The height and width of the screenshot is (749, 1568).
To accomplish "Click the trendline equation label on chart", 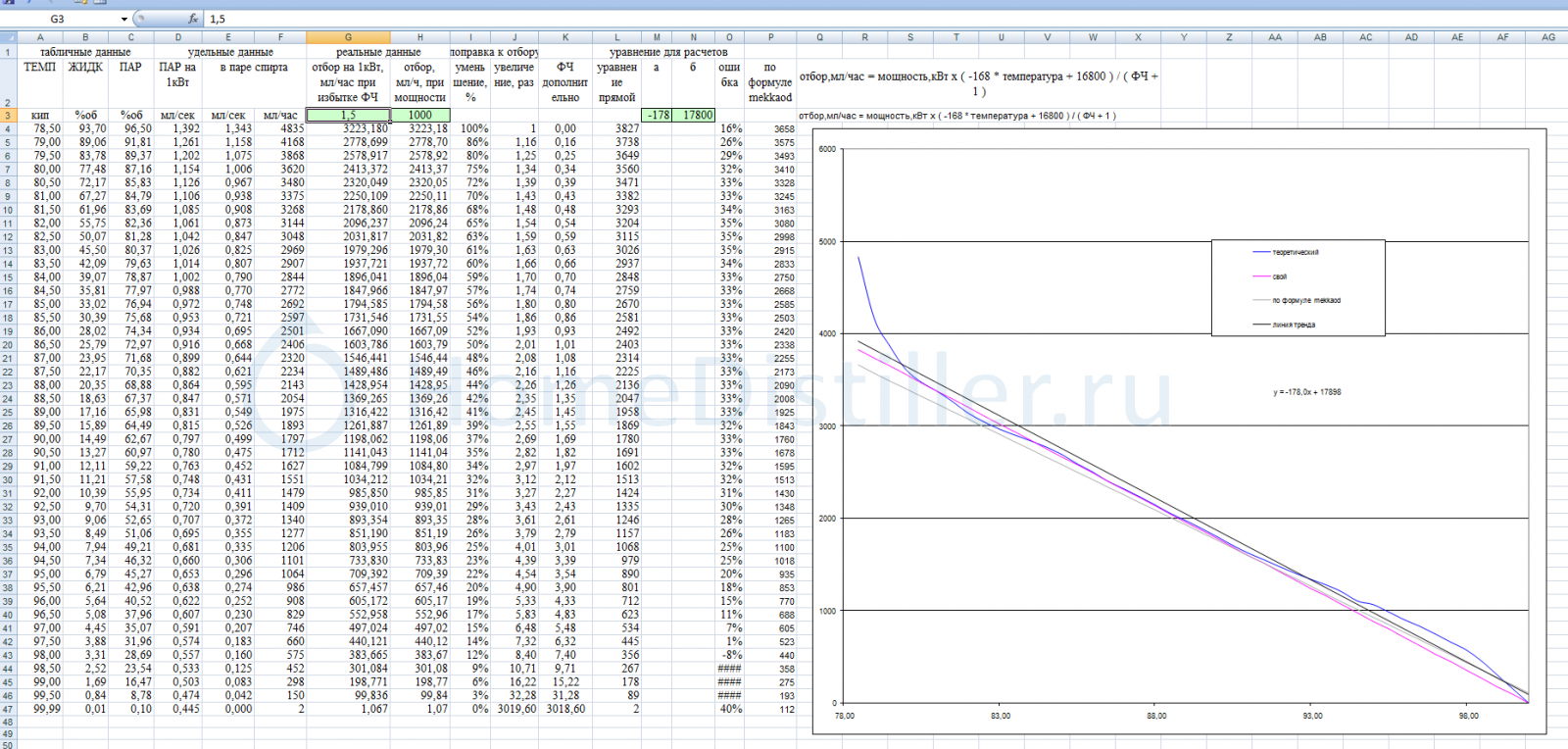I will [x=1307, y=392].
